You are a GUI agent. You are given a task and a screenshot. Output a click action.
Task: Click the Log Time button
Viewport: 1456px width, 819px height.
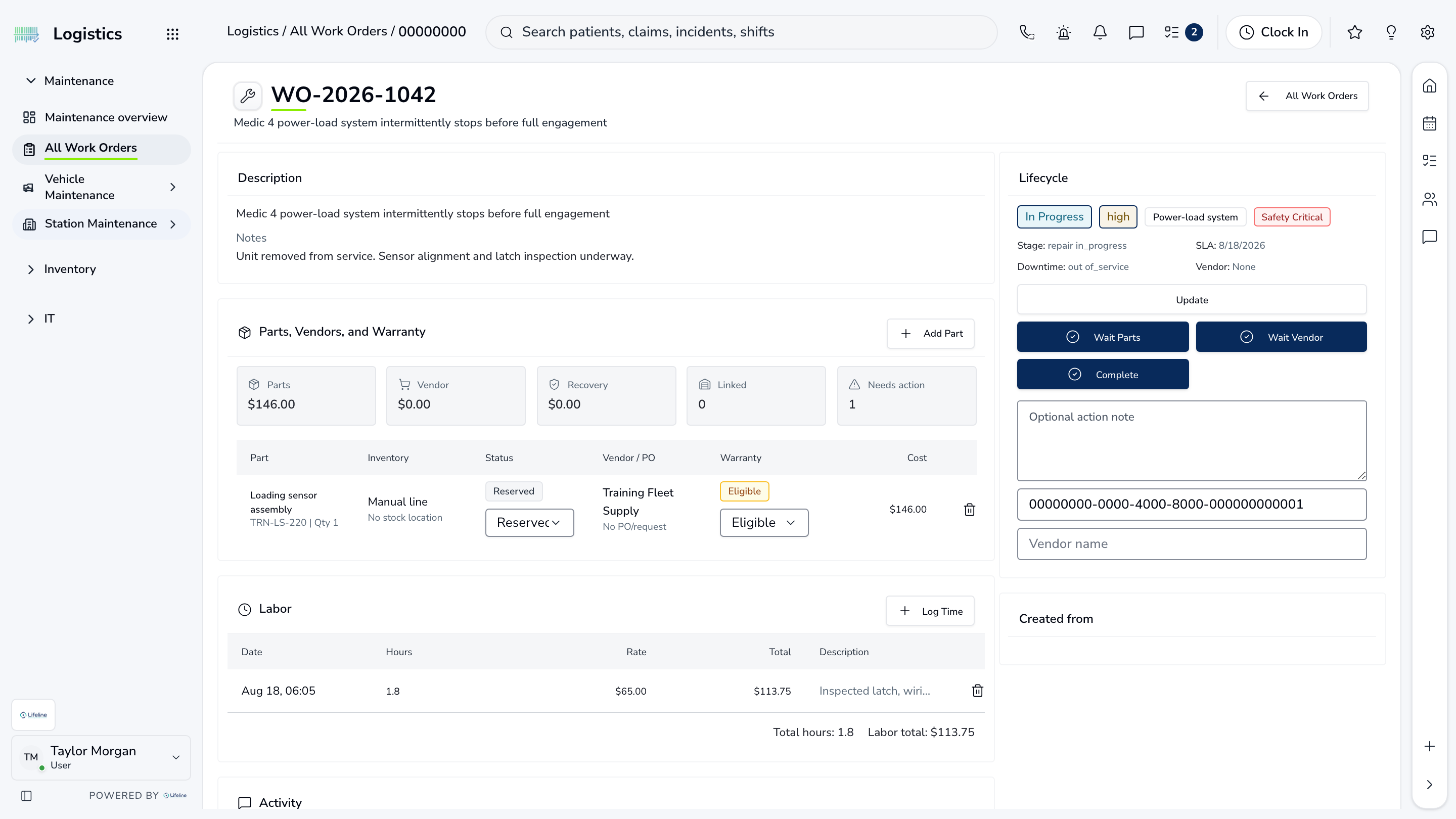pos(930,611)
